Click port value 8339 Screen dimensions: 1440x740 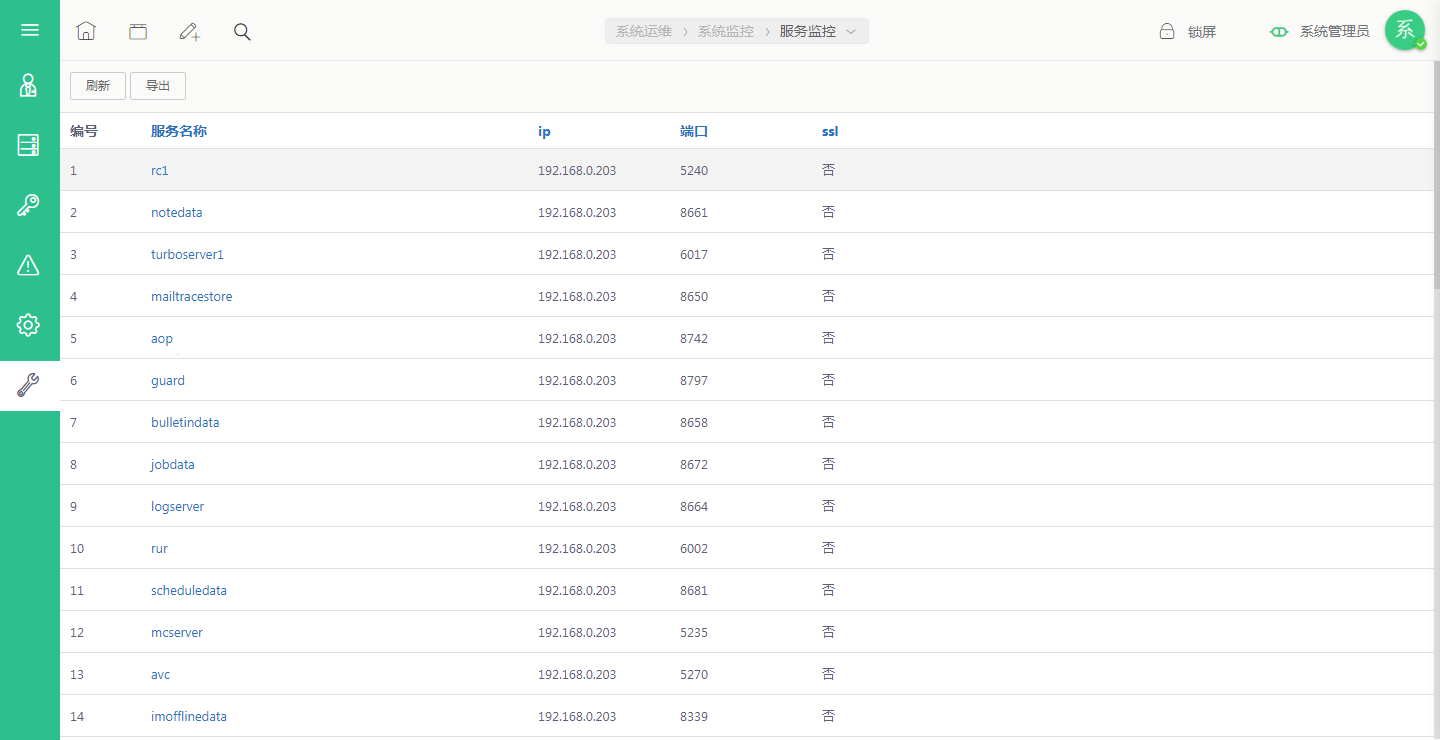(694, 717)
